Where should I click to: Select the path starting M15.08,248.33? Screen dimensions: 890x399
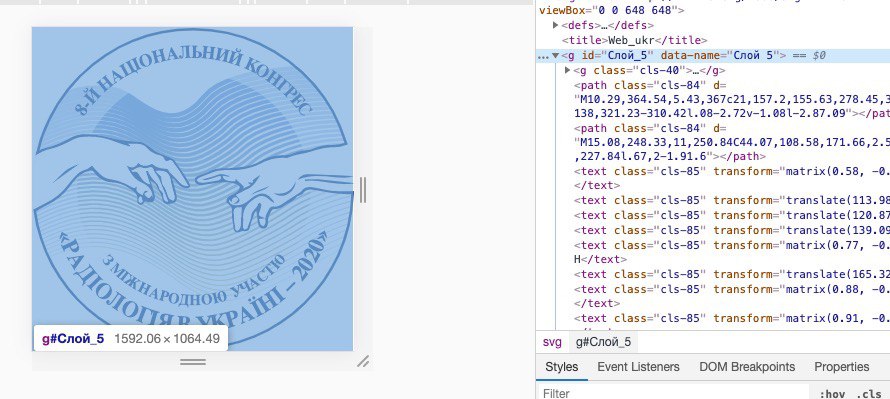pyautogui.click(x=732, y=142)
